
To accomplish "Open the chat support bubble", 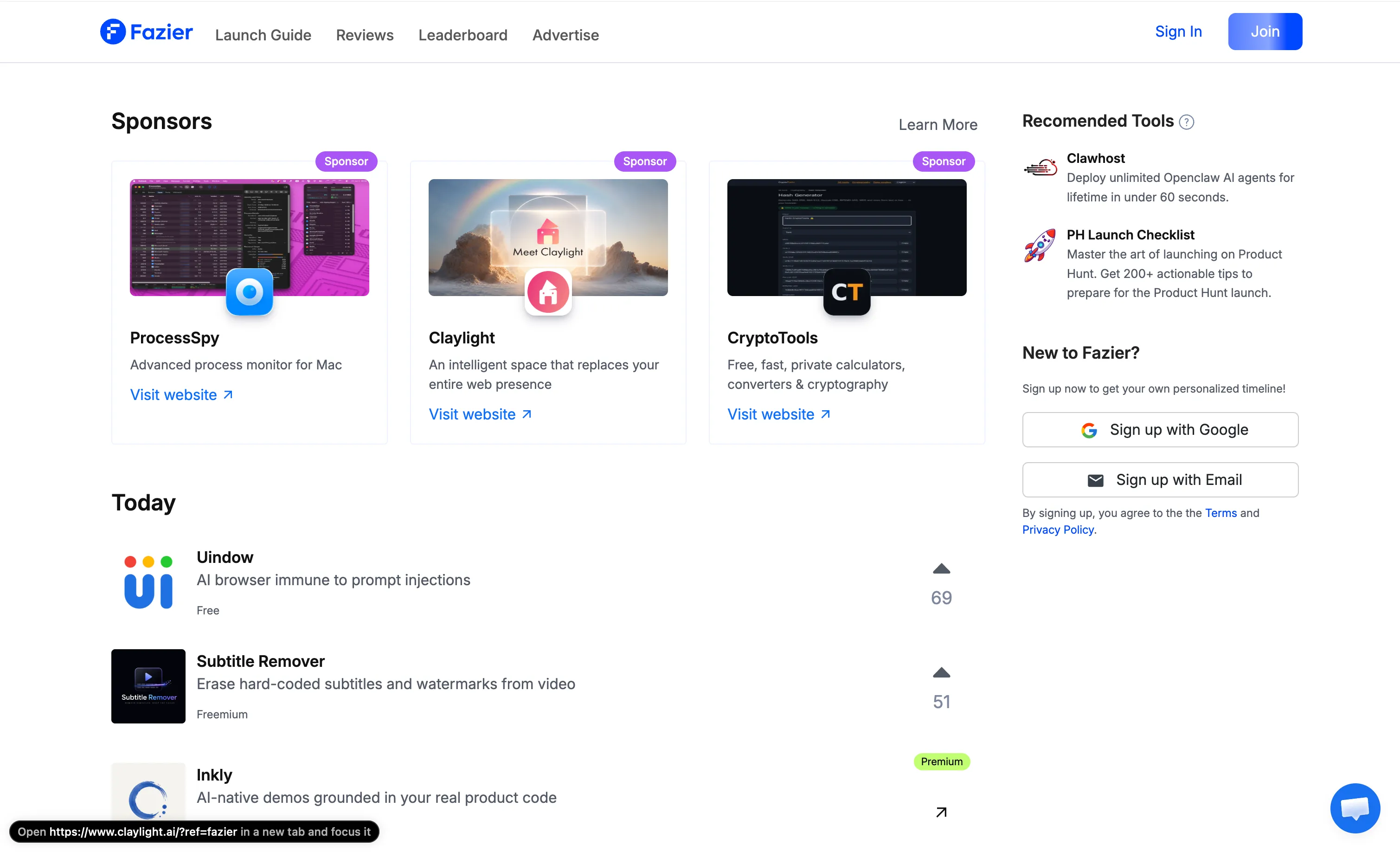I will [1355, 807].
